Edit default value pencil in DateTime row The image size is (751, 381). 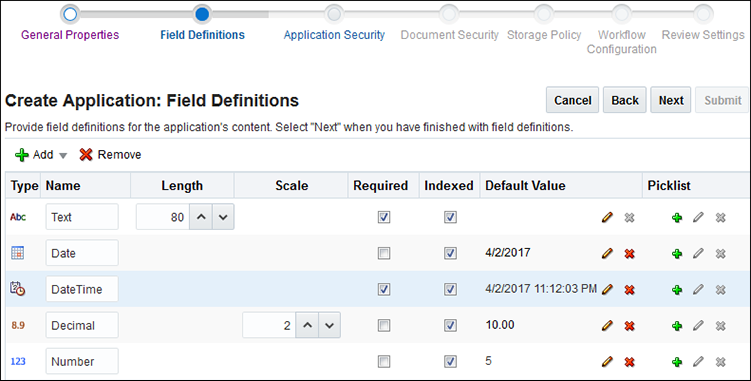pyautogui.click(x=607, y=289)
